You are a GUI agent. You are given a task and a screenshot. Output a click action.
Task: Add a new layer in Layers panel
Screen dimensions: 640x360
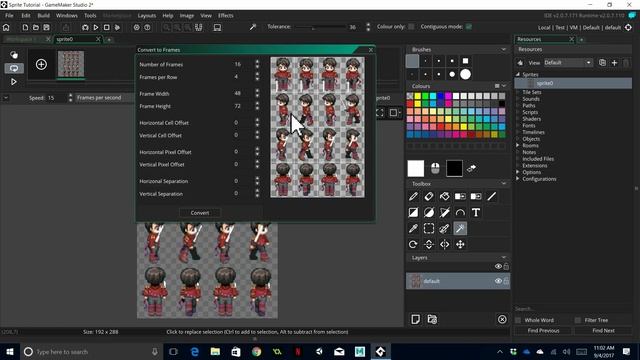[x=416, y=319]
